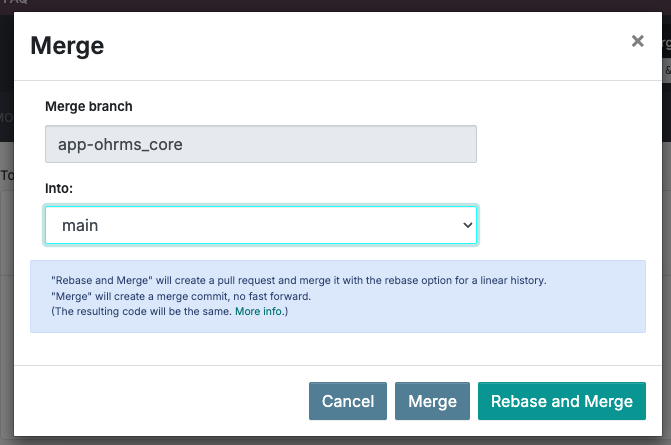Screen dimensions: 671x445
Task: Open the More info link
Action: coord(258,313)
